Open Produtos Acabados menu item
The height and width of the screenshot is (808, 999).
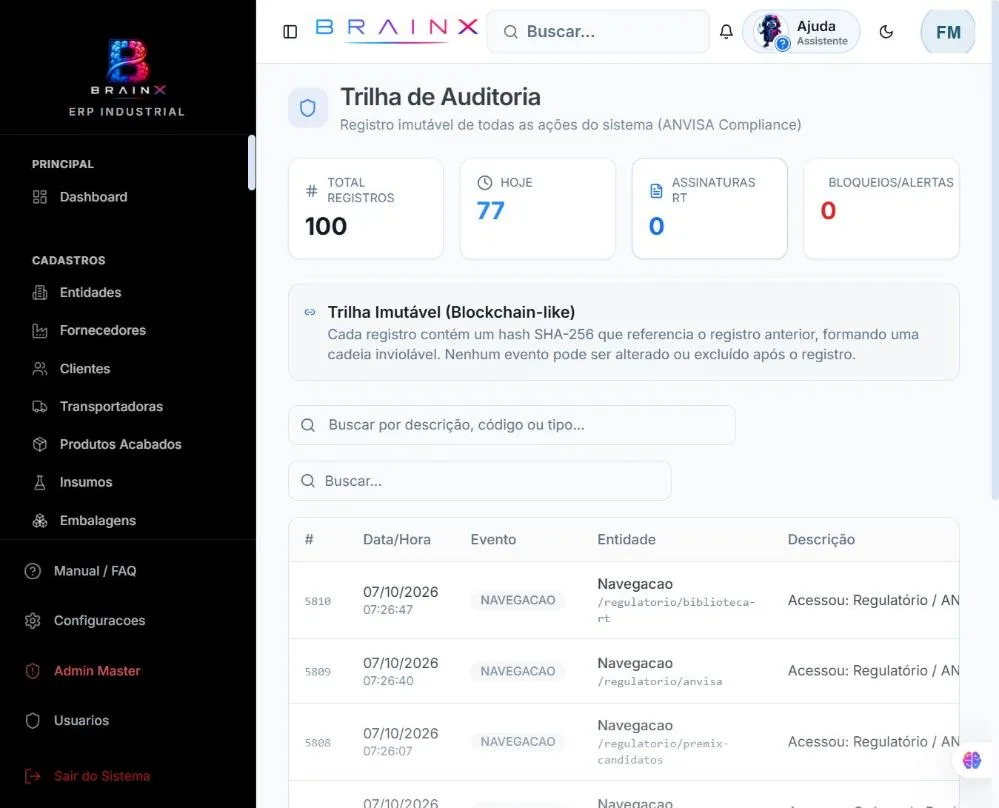coord(120,444)
